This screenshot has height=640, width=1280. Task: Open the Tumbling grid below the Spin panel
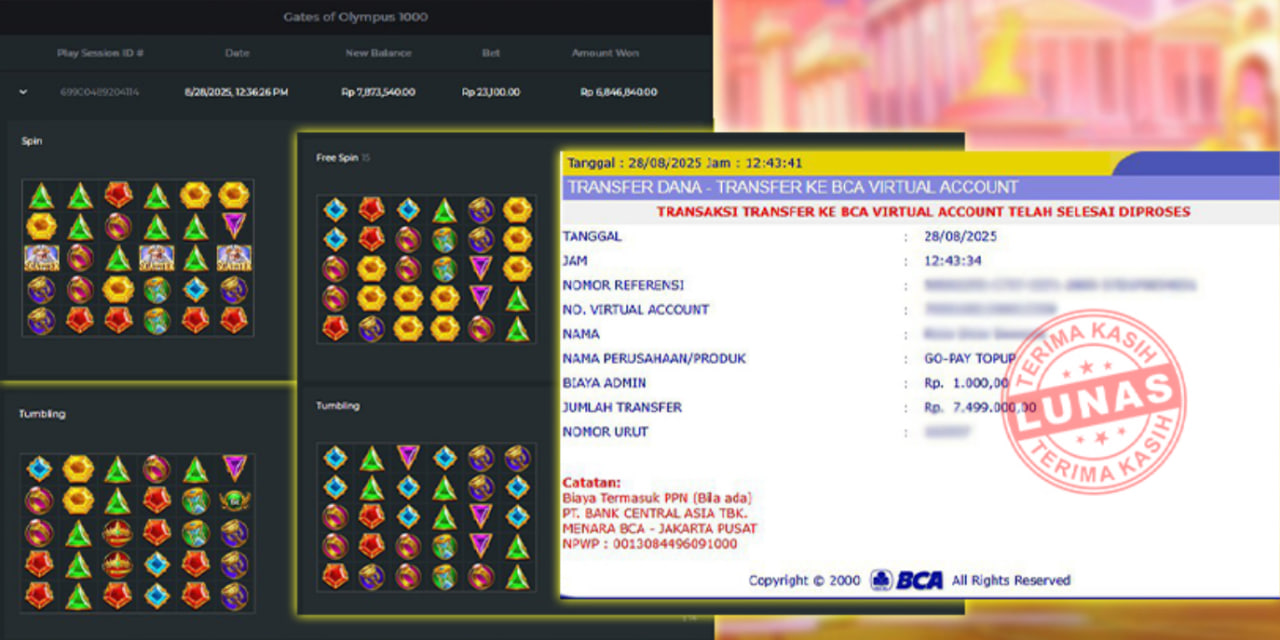point(137,532)
